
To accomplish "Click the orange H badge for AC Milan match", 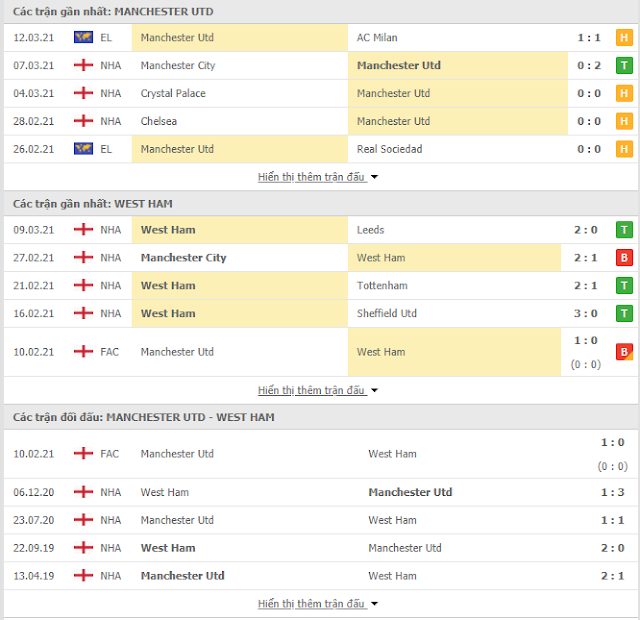I will [x=624, y=38].
